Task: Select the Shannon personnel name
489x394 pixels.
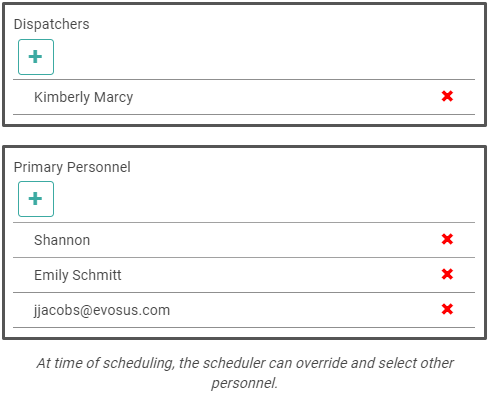Action: [62, 240]
